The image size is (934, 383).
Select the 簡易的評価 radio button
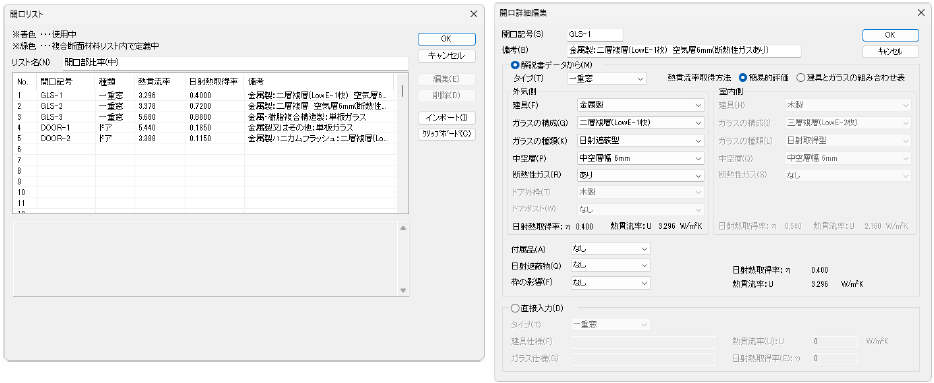click(743, 77)
